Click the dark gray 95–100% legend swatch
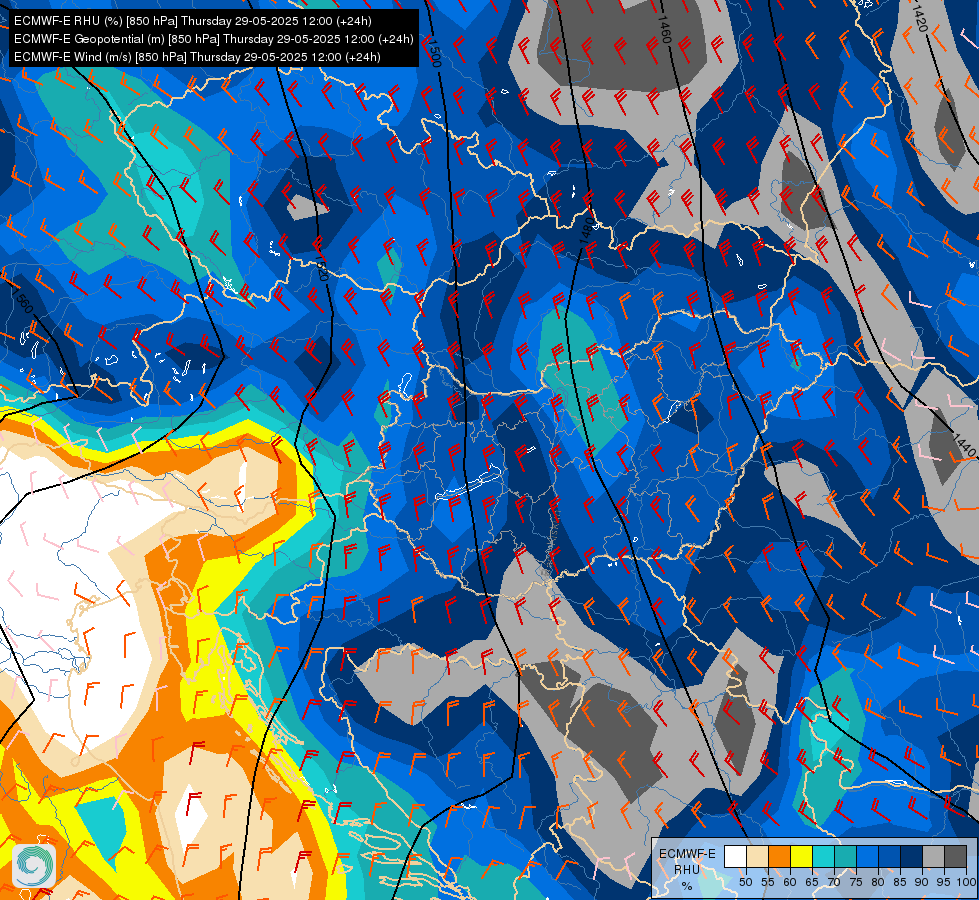Image resolution: width=979 pixels, height=900 pixels. pos(956,856)
